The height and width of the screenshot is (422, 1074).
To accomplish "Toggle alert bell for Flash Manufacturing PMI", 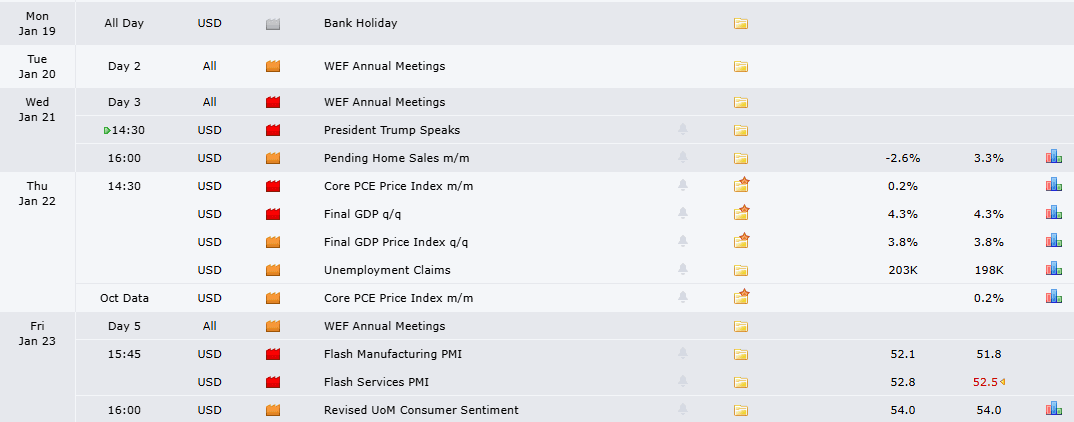I will click(683, 353).
